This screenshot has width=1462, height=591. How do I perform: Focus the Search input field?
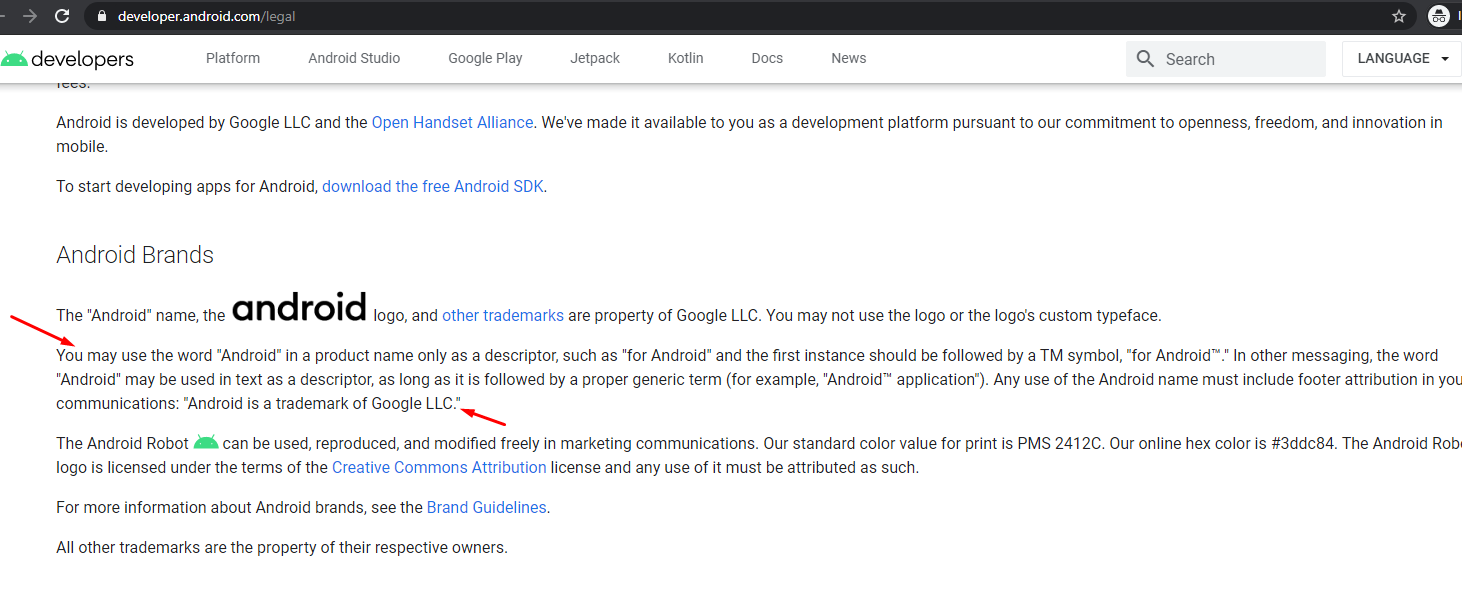tap(1226, 59)
